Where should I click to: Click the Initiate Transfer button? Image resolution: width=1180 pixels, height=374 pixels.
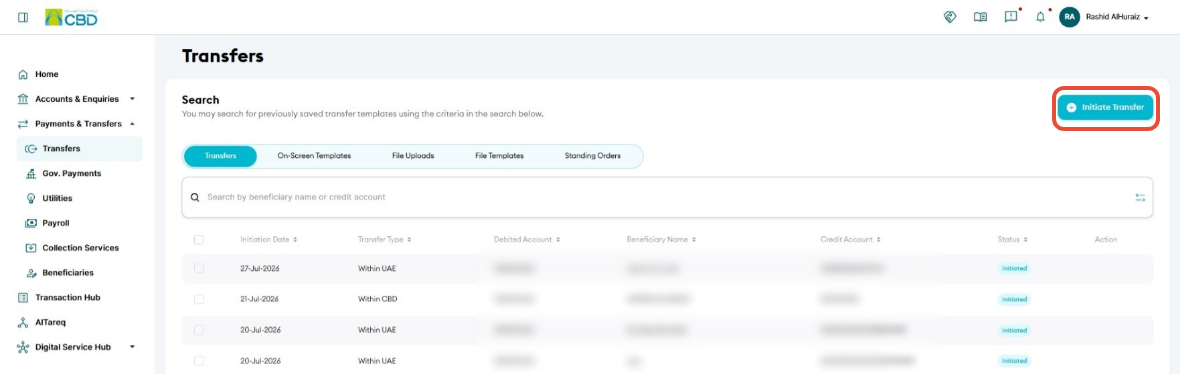1105,108
